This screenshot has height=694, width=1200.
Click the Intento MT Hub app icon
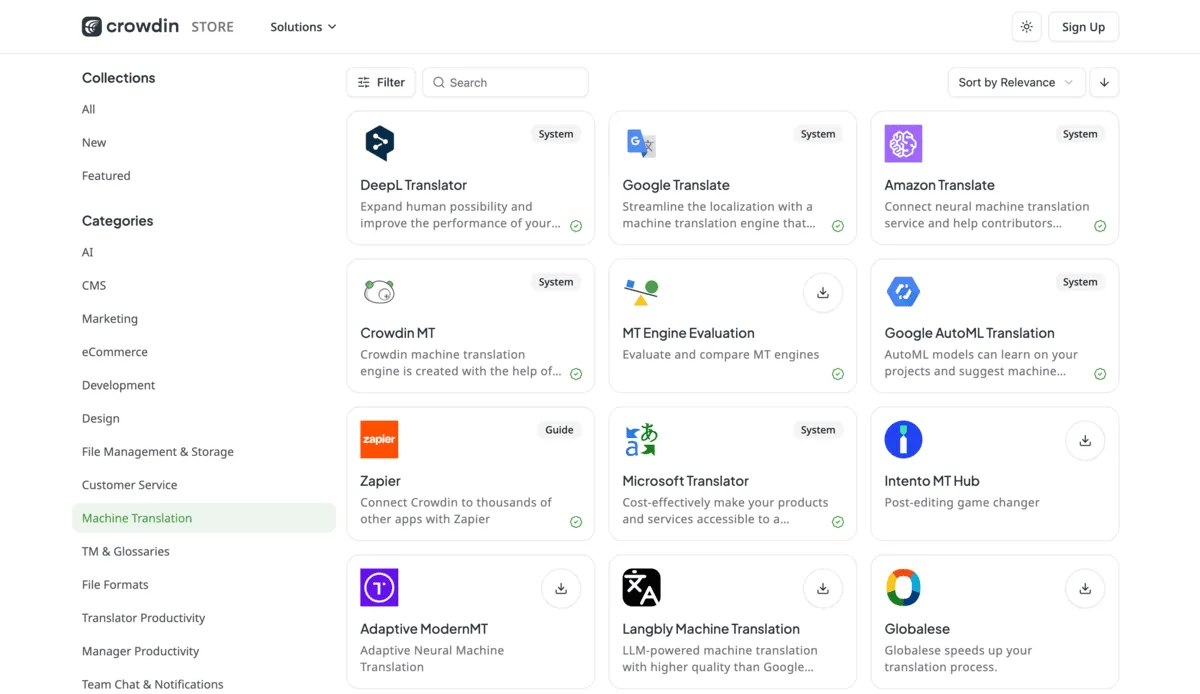click(x=903, y=440)
